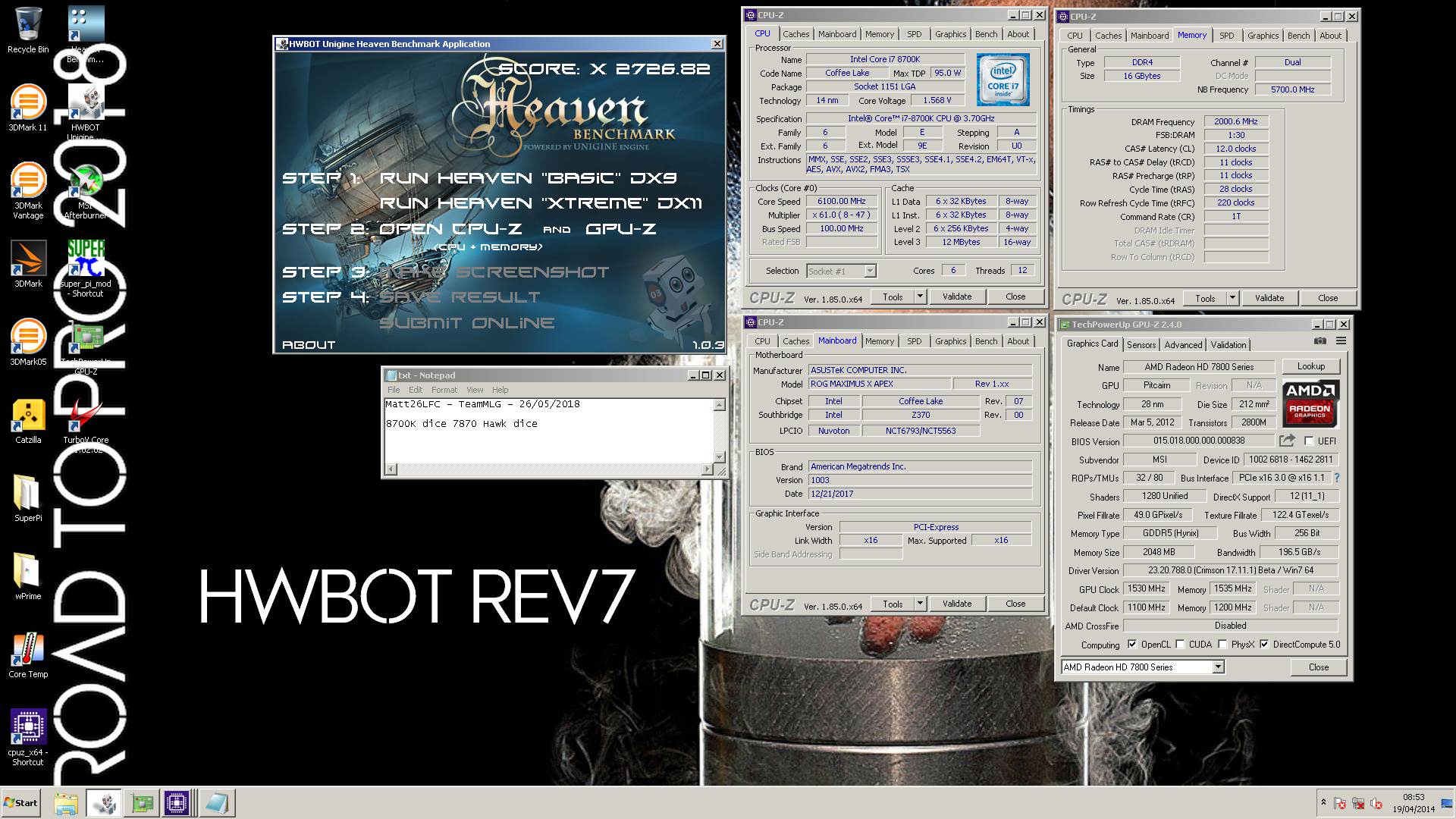This screenshot has height=819, width=1456.
Task: Switch to Caches tab in CPU-Z CPU window
Action: tap(795, 34)
